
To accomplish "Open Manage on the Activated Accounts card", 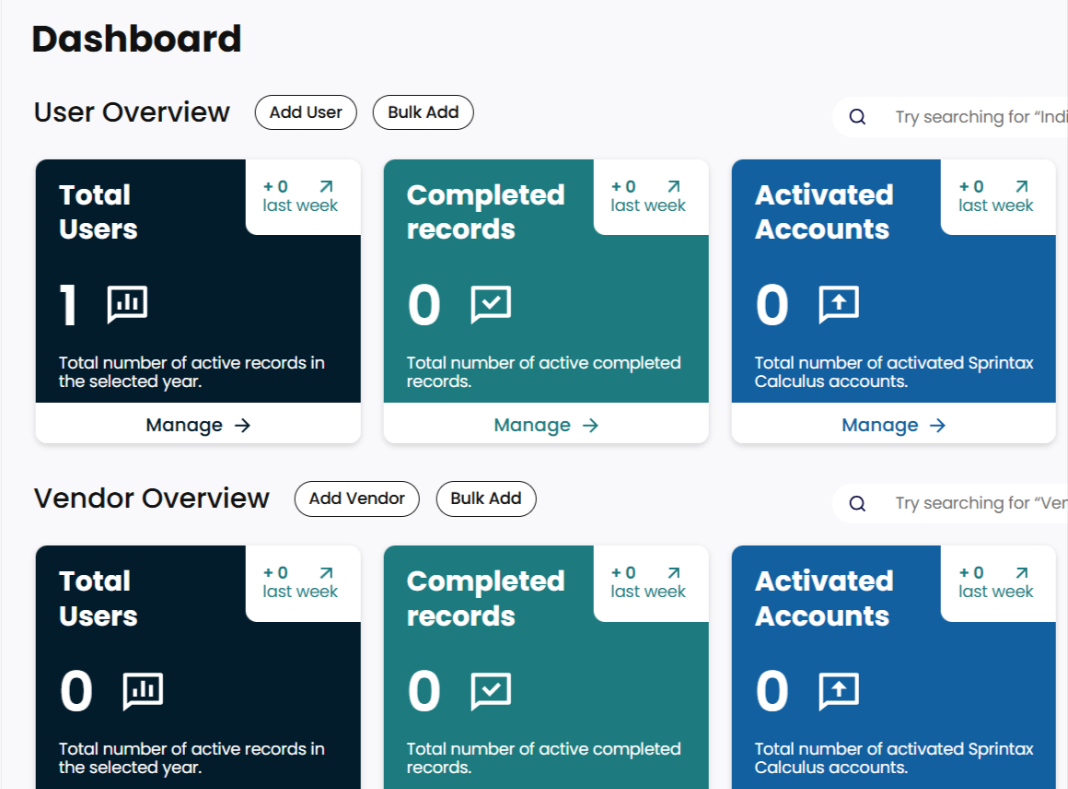I will 893,424.
